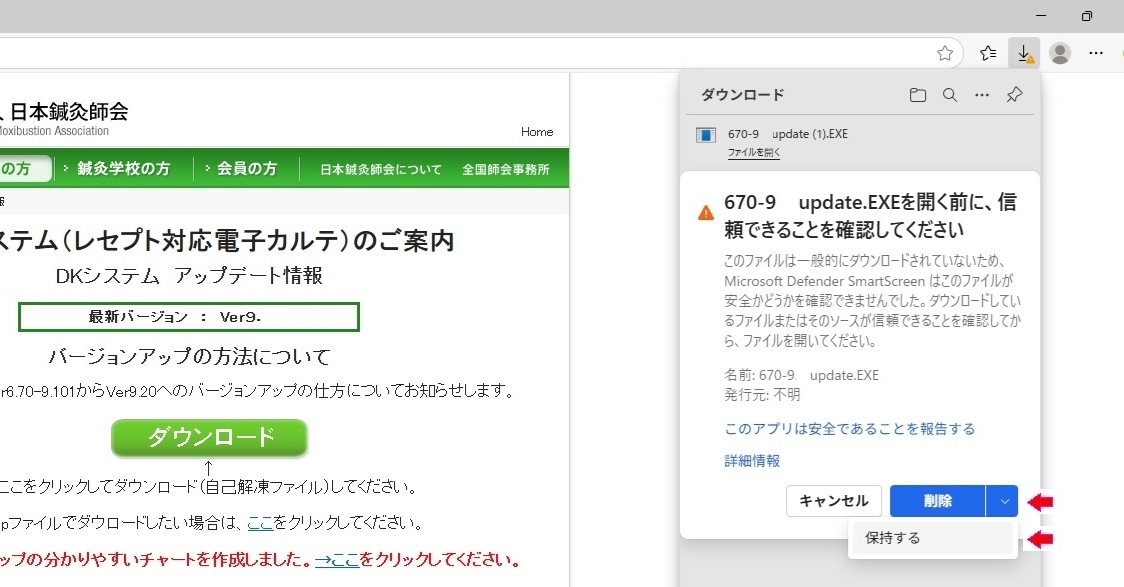Click ファイルを開く under the downloaded file
The image size is (1124, 587).
(x=754, y=153)
